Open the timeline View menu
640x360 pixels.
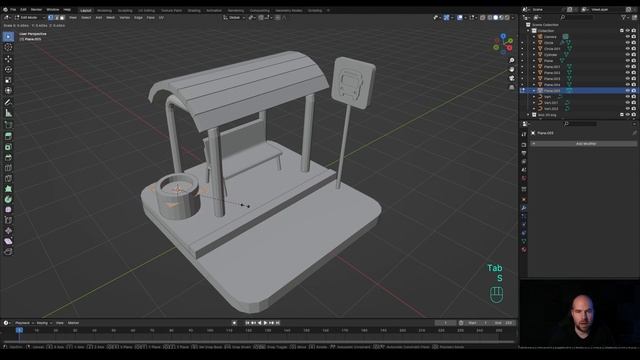pos(60,323)
